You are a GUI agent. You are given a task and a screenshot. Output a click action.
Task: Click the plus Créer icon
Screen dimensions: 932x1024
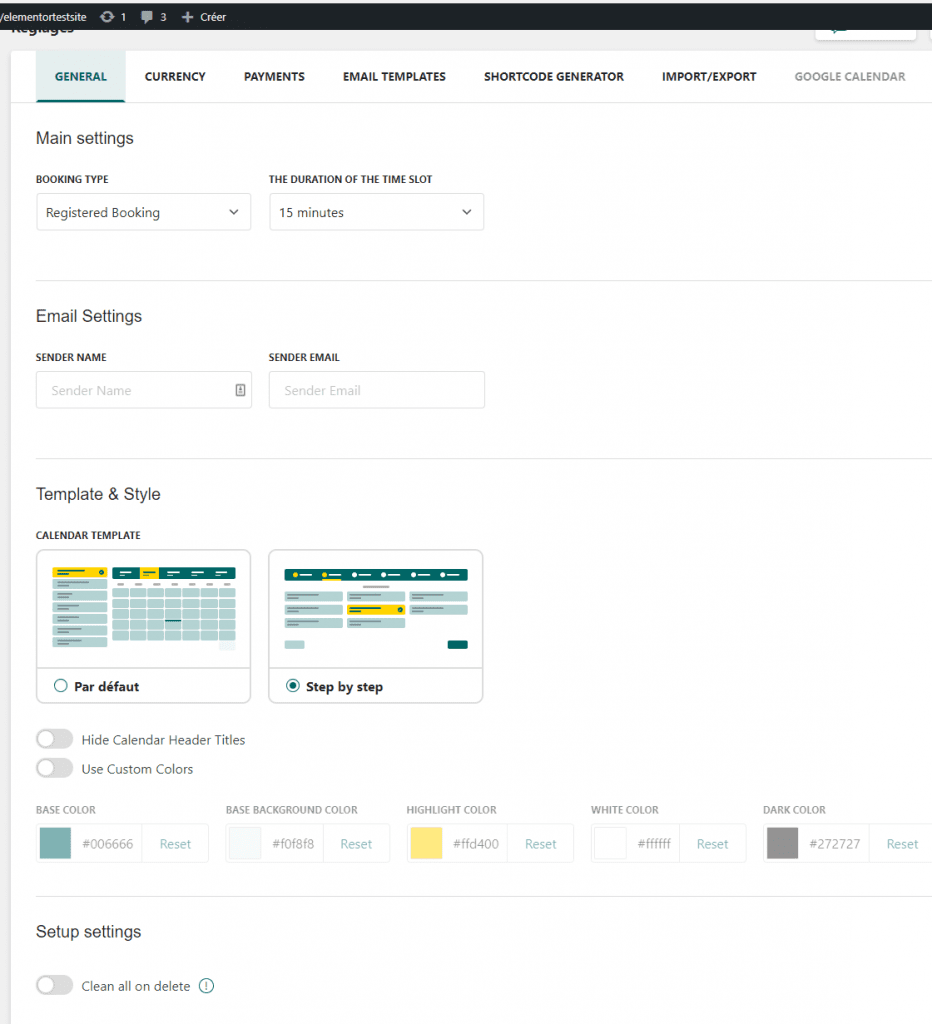tap(187, 17)
